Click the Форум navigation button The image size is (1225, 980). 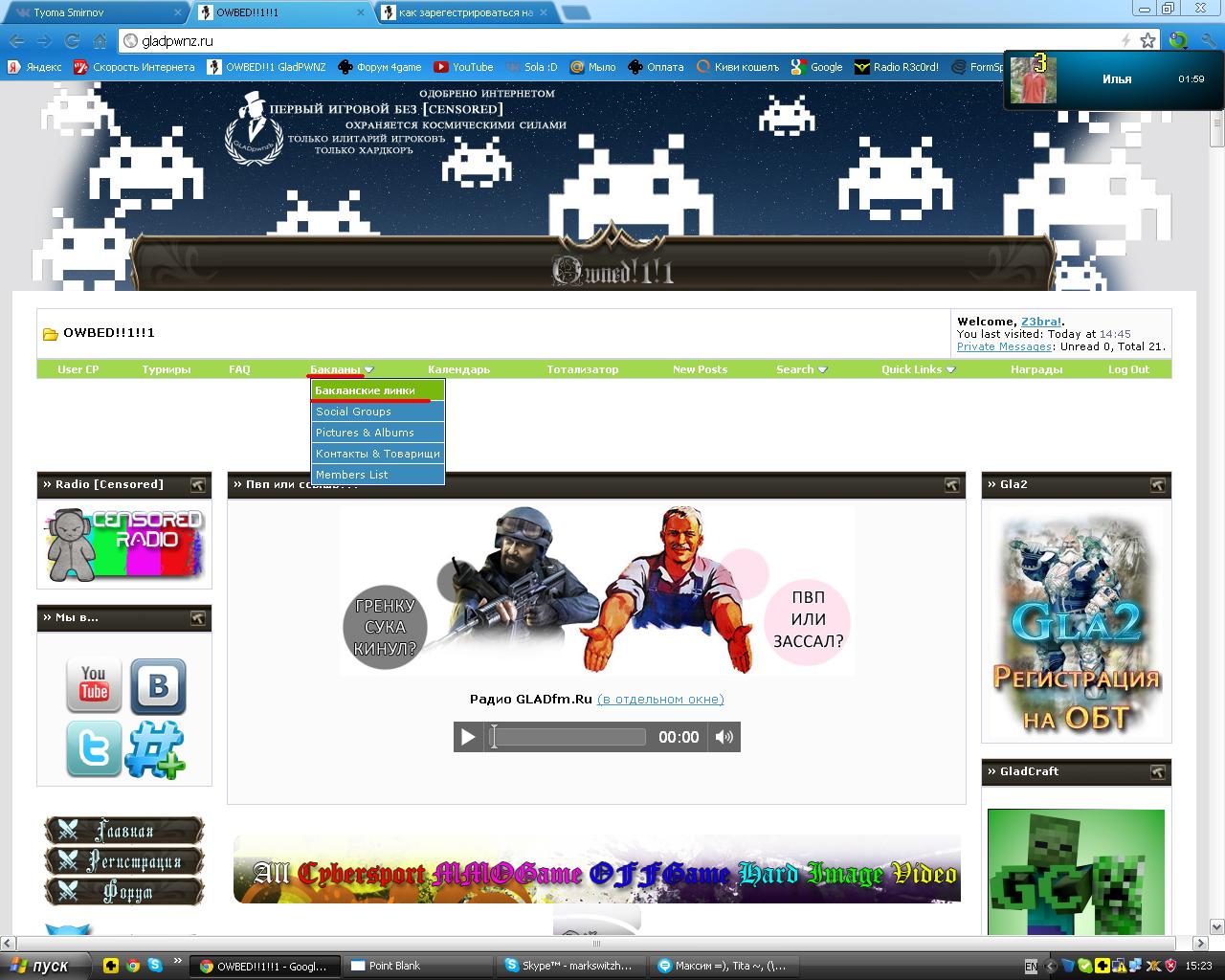(124, 892)
